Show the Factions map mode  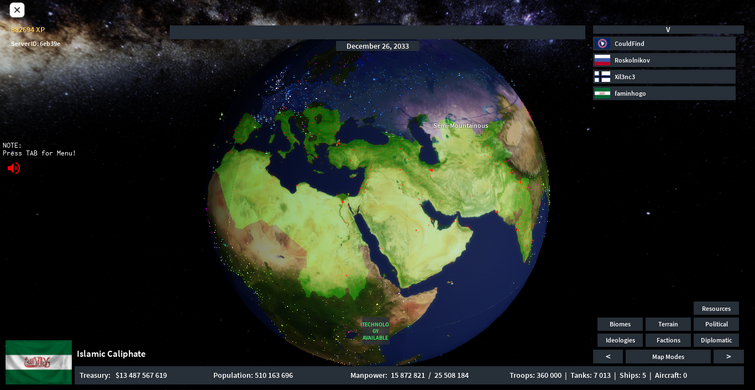tap(668, 340)
